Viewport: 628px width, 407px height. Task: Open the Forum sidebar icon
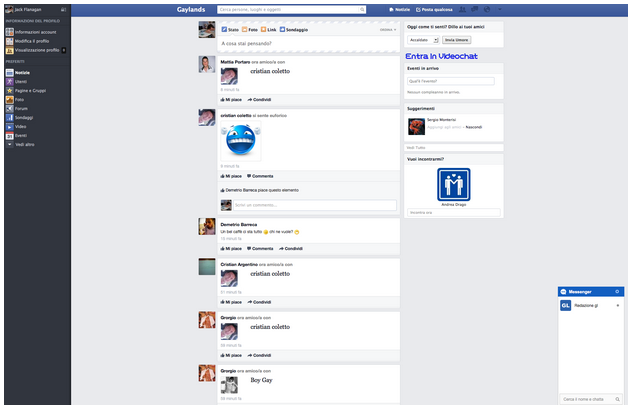point(9,109)
